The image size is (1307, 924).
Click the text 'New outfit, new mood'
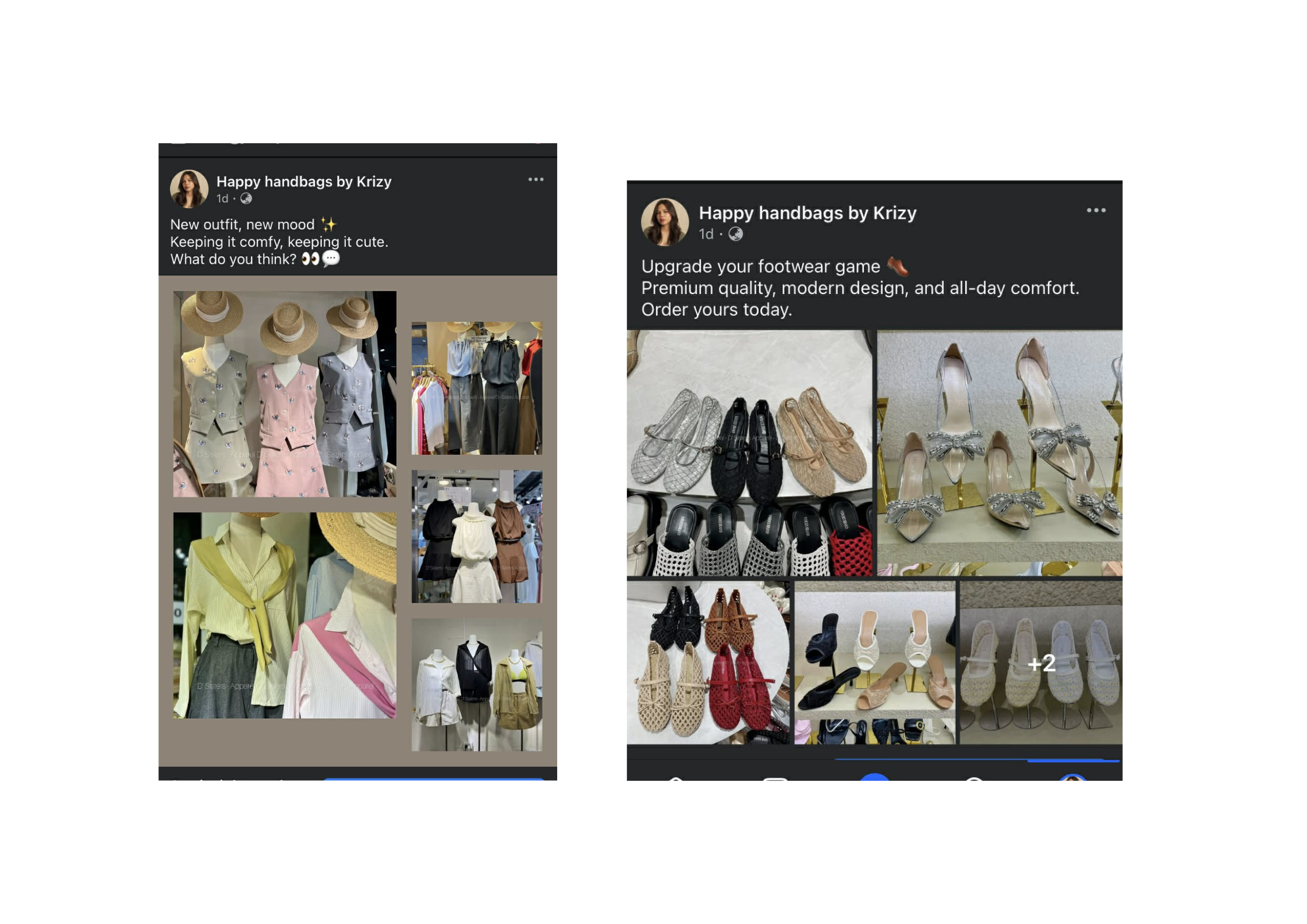(x=242, y=224)
